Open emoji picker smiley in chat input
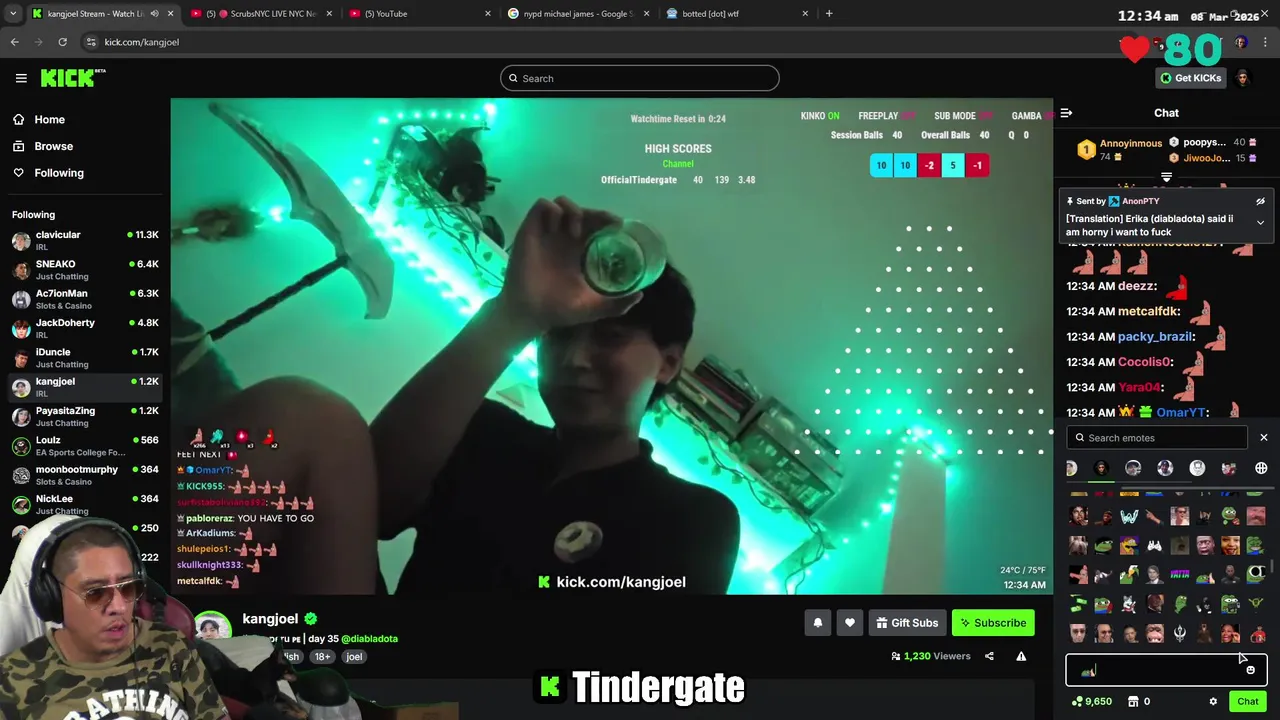The width and height of the screenshot is (1280, 720). click(1250, 670)
